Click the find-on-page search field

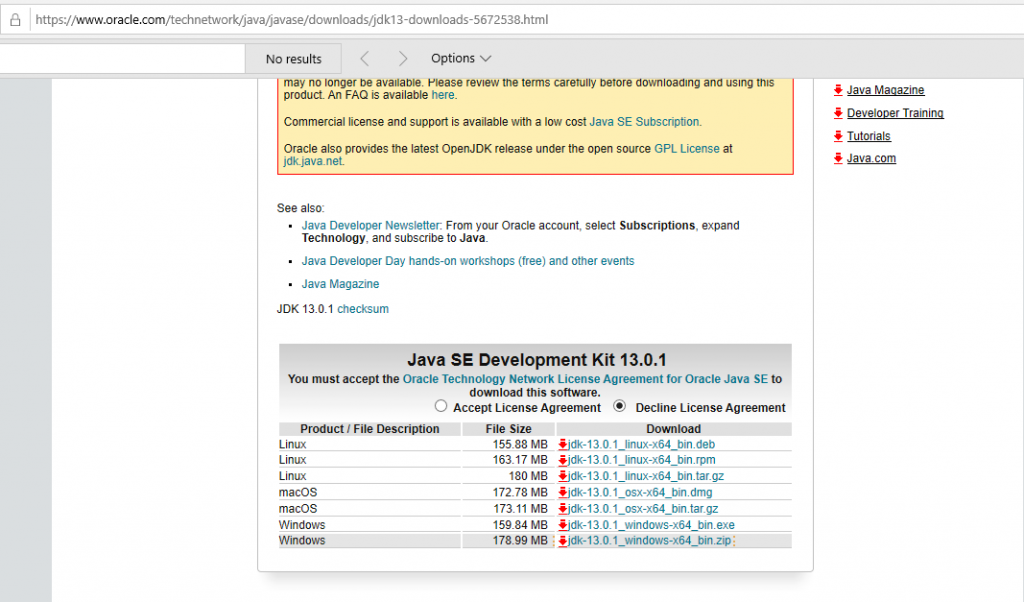(122, 59)
